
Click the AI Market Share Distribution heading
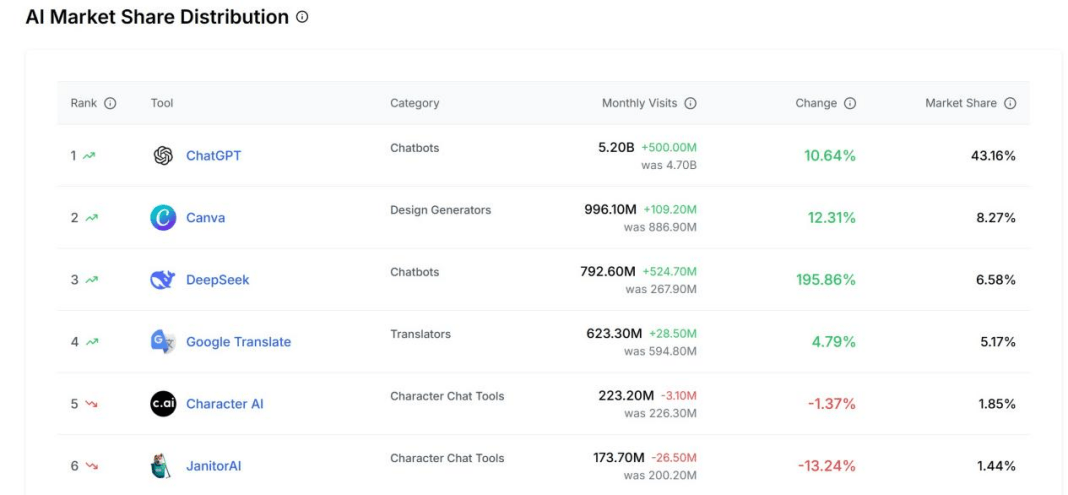(157, 17)
